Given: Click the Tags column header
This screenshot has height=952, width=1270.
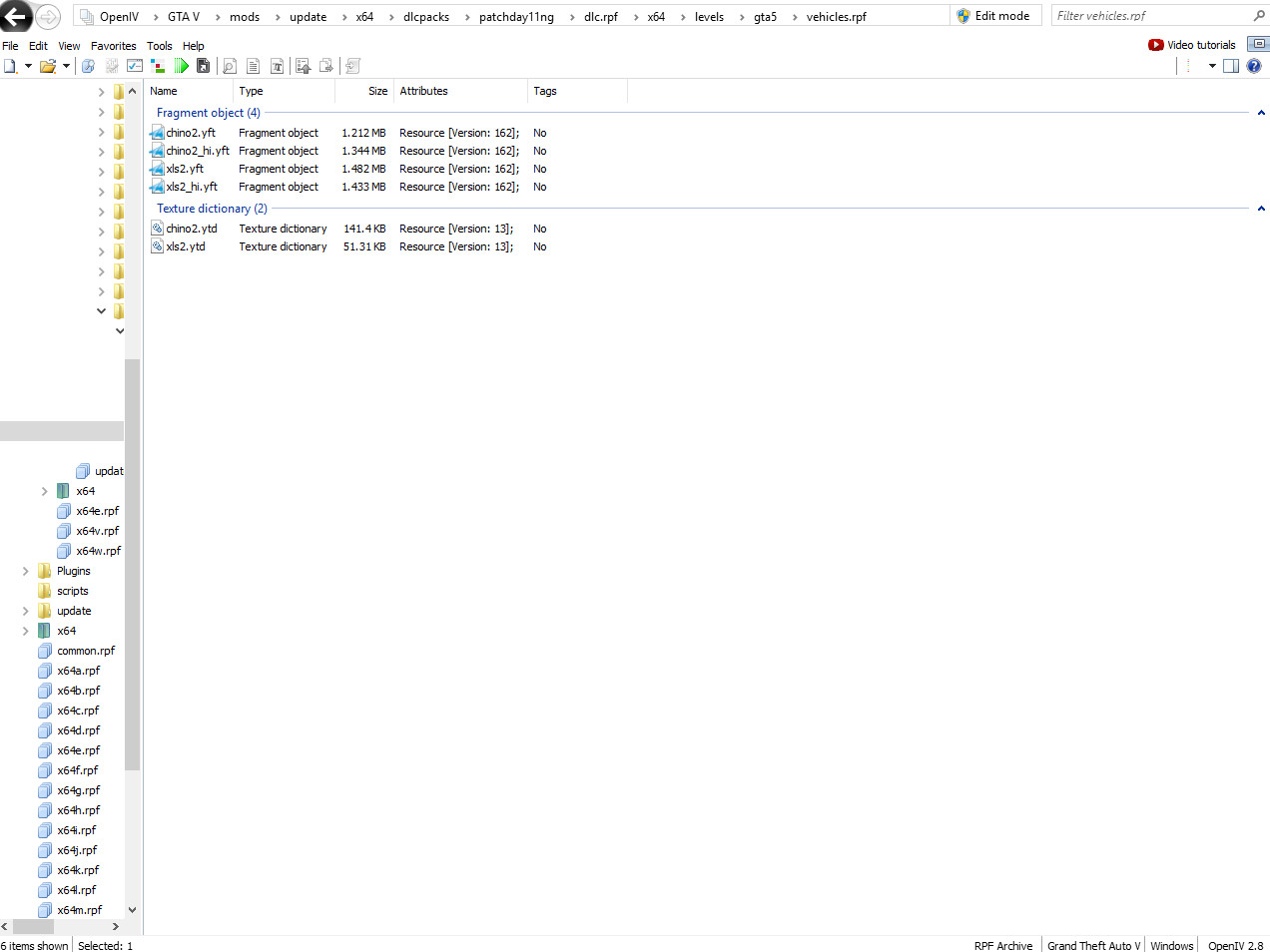Looking at the screenshot, I should coord(577,91).
